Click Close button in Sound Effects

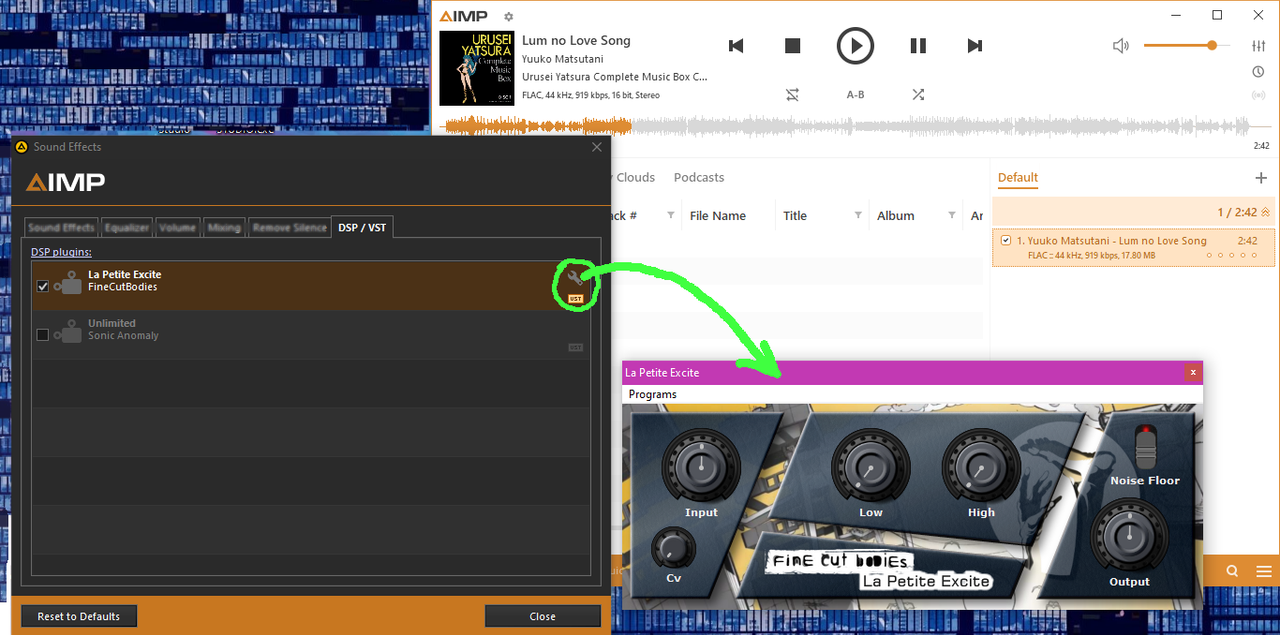click(x=543, y=616)
